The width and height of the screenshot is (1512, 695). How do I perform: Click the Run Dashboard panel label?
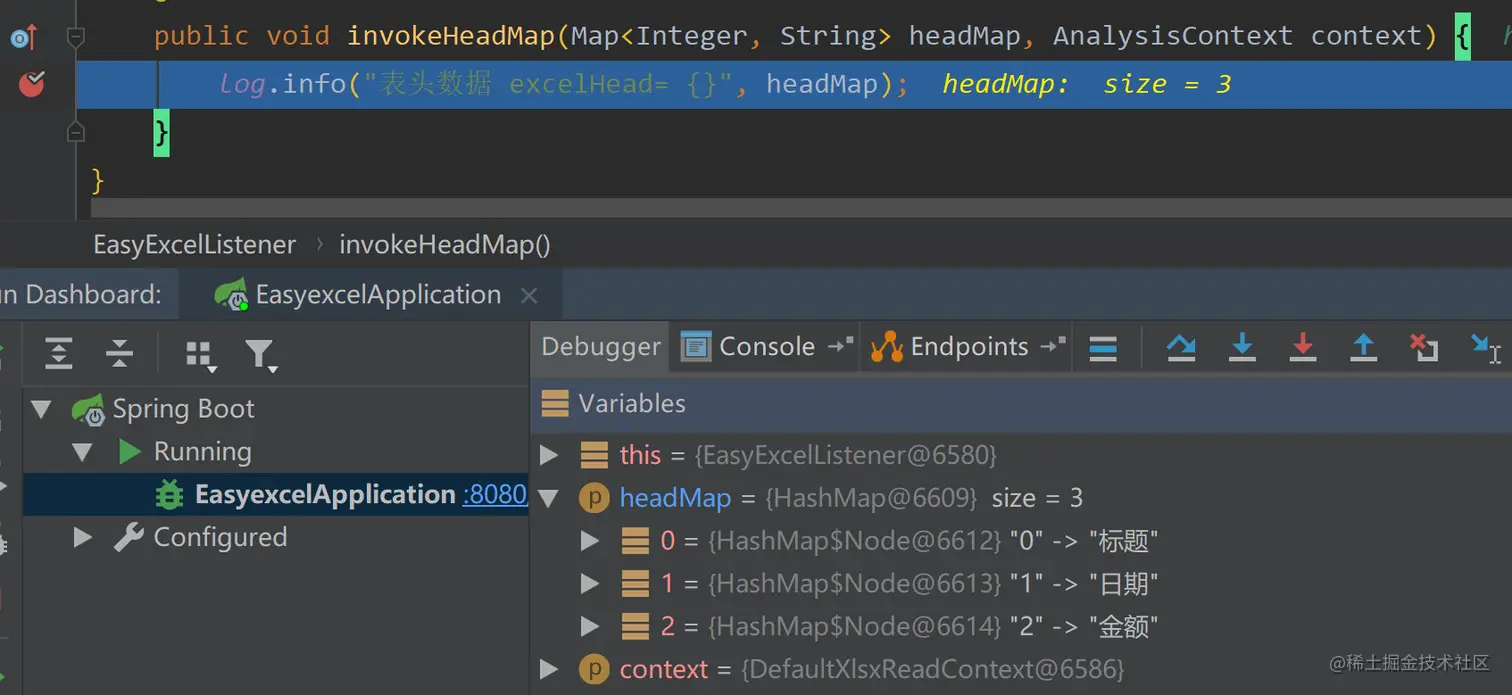81,295
